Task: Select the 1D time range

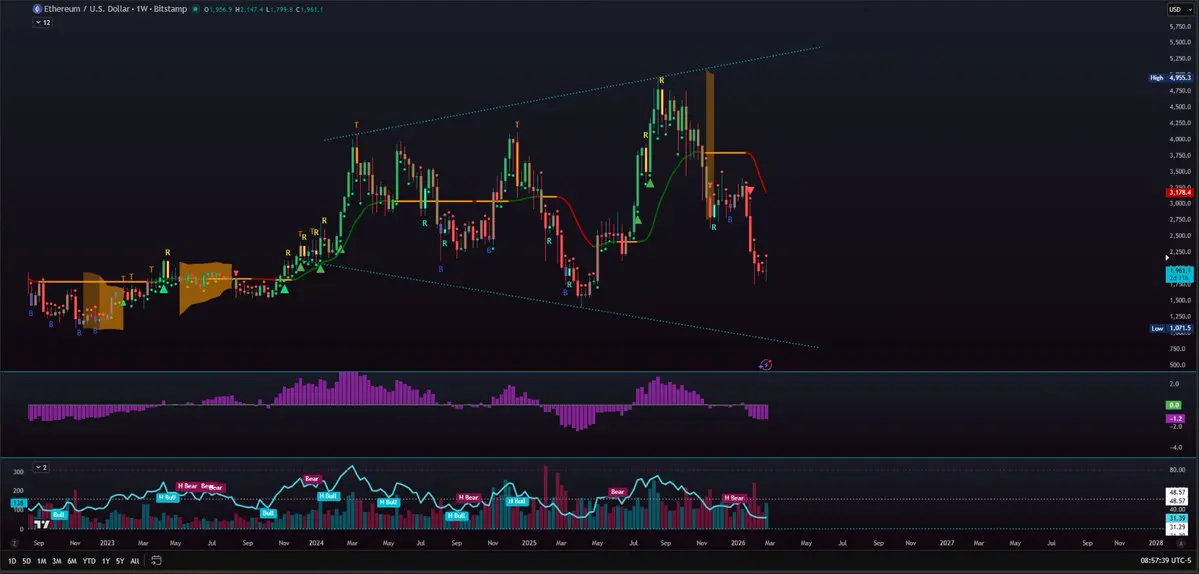Action: click(x=12, y=561)
